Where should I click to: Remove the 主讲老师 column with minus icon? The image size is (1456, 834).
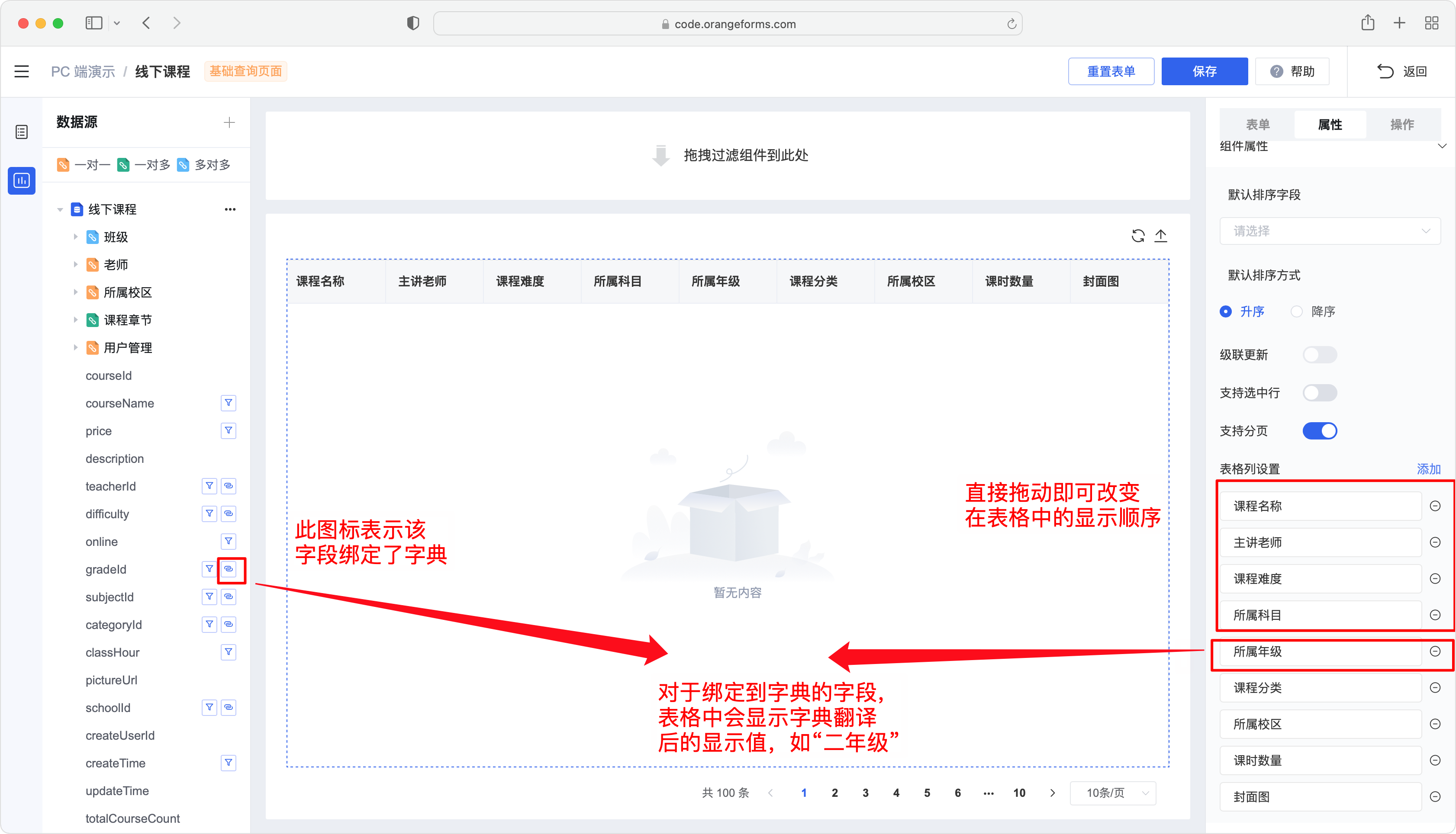tap(1435, 542)
